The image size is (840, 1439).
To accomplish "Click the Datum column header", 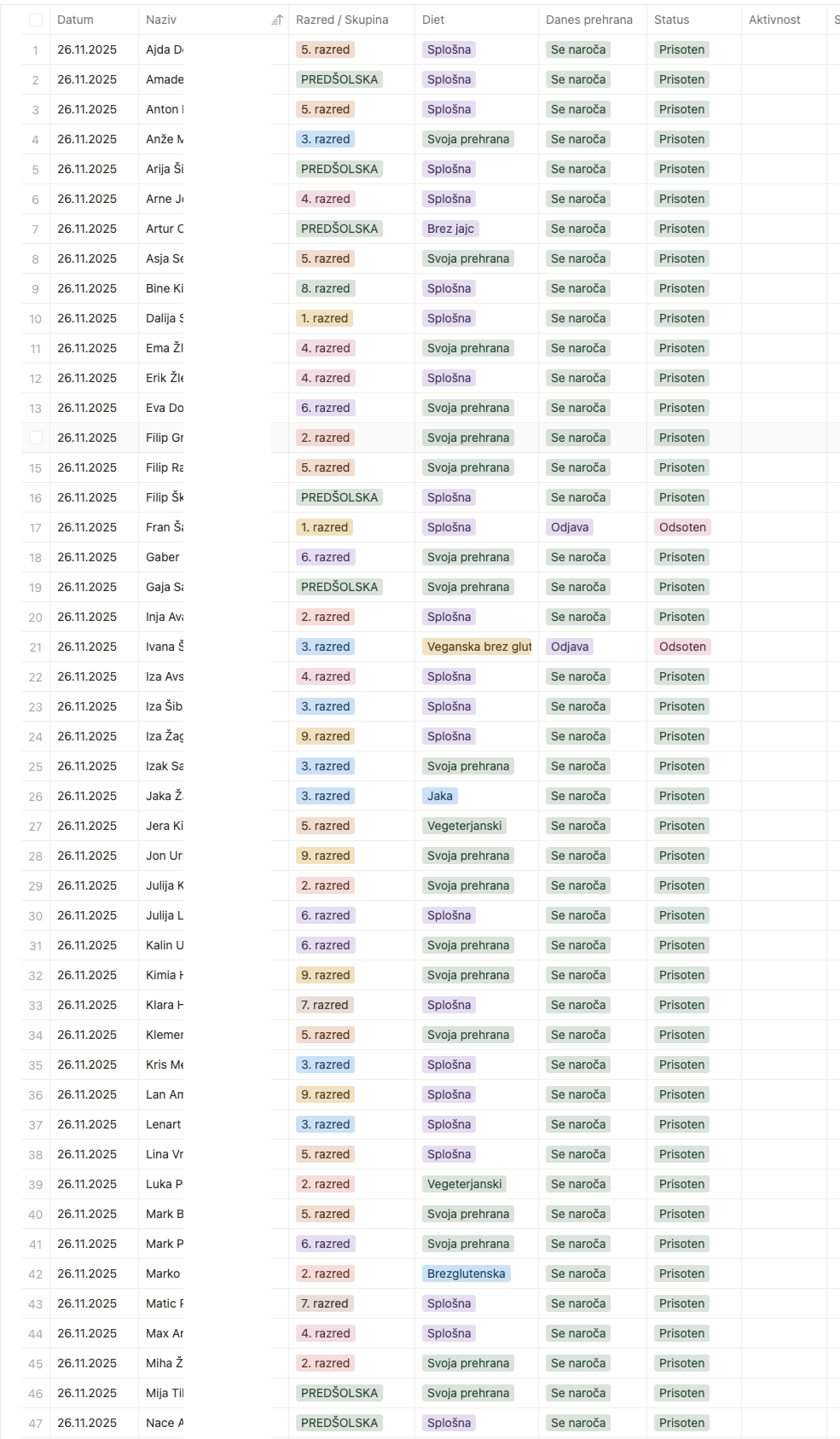I will tap(75, 20).
